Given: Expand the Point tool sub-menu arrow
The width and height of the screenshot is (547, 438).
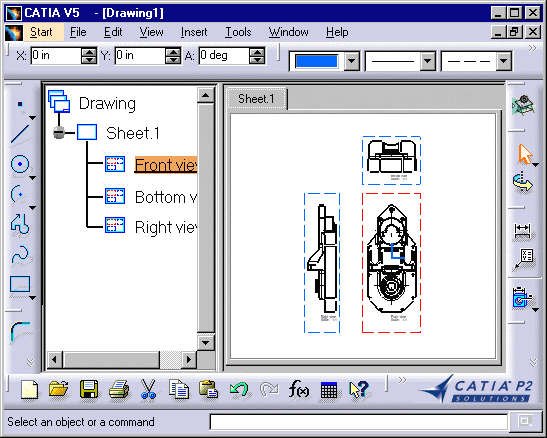Looking at the screenshot, I should 32,118.
